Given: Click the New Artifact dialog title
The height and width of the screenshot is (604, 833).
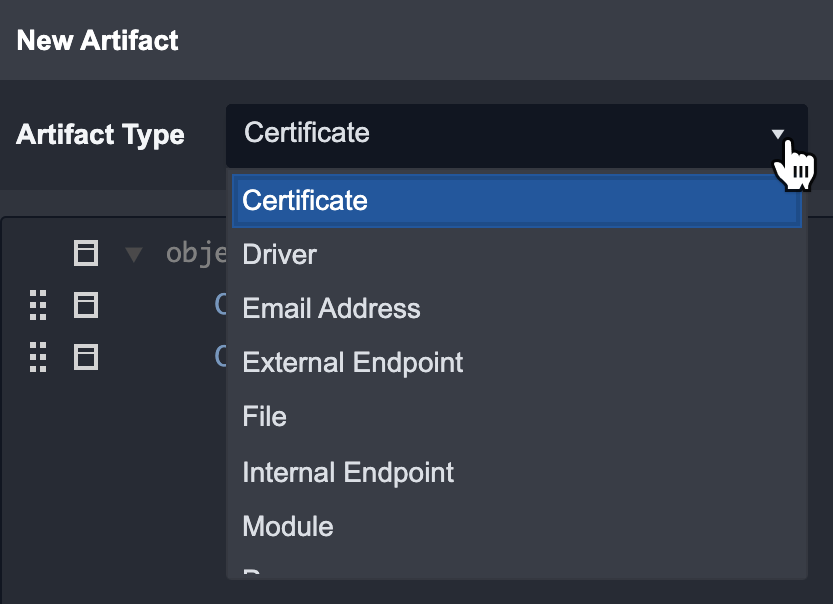Looking at the screenshot, I should tap(98, 40).
